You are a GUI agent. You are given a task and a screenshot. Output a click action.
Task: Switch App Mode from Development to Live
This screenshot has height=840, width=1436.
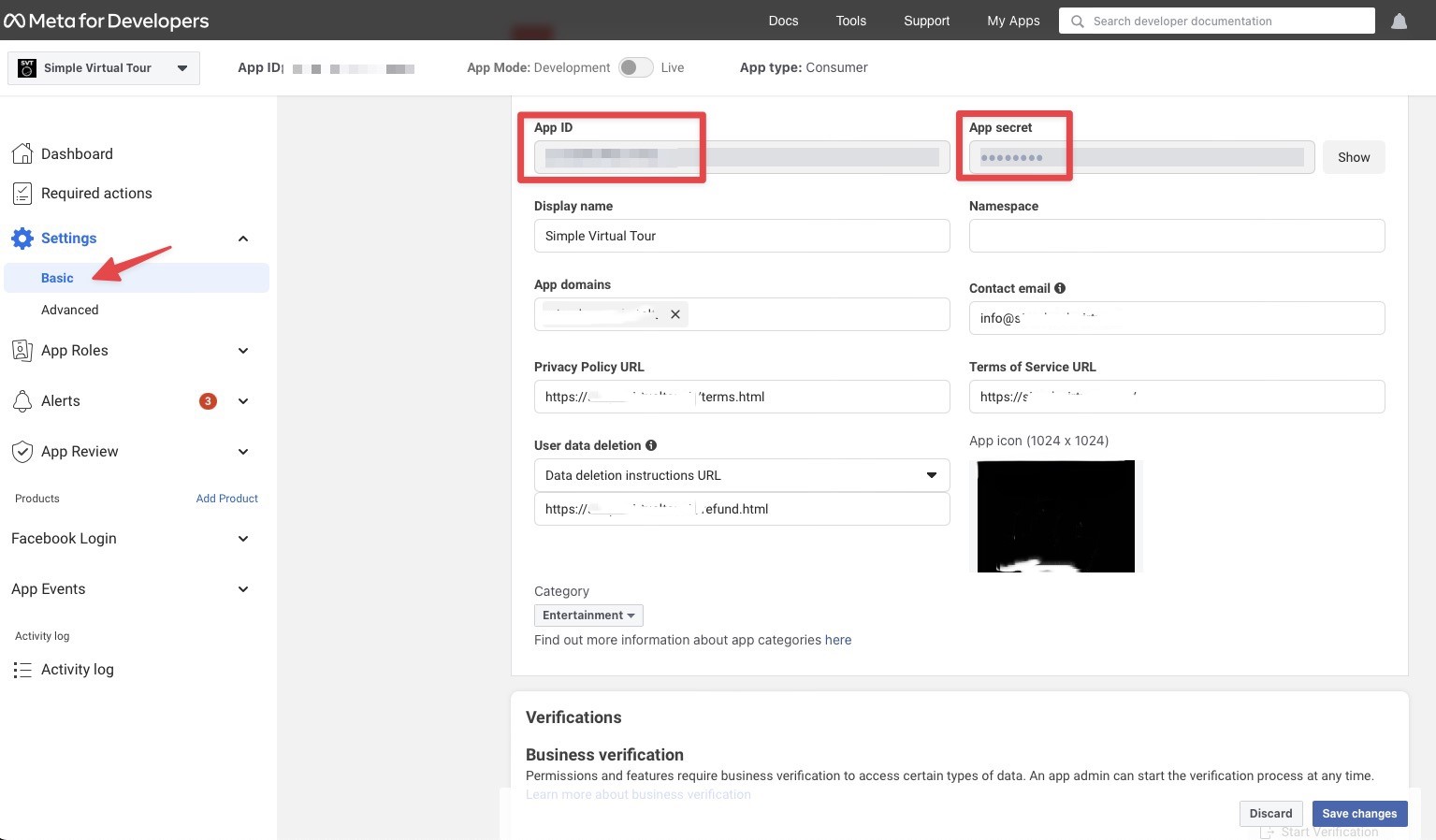tap(635, 67)
